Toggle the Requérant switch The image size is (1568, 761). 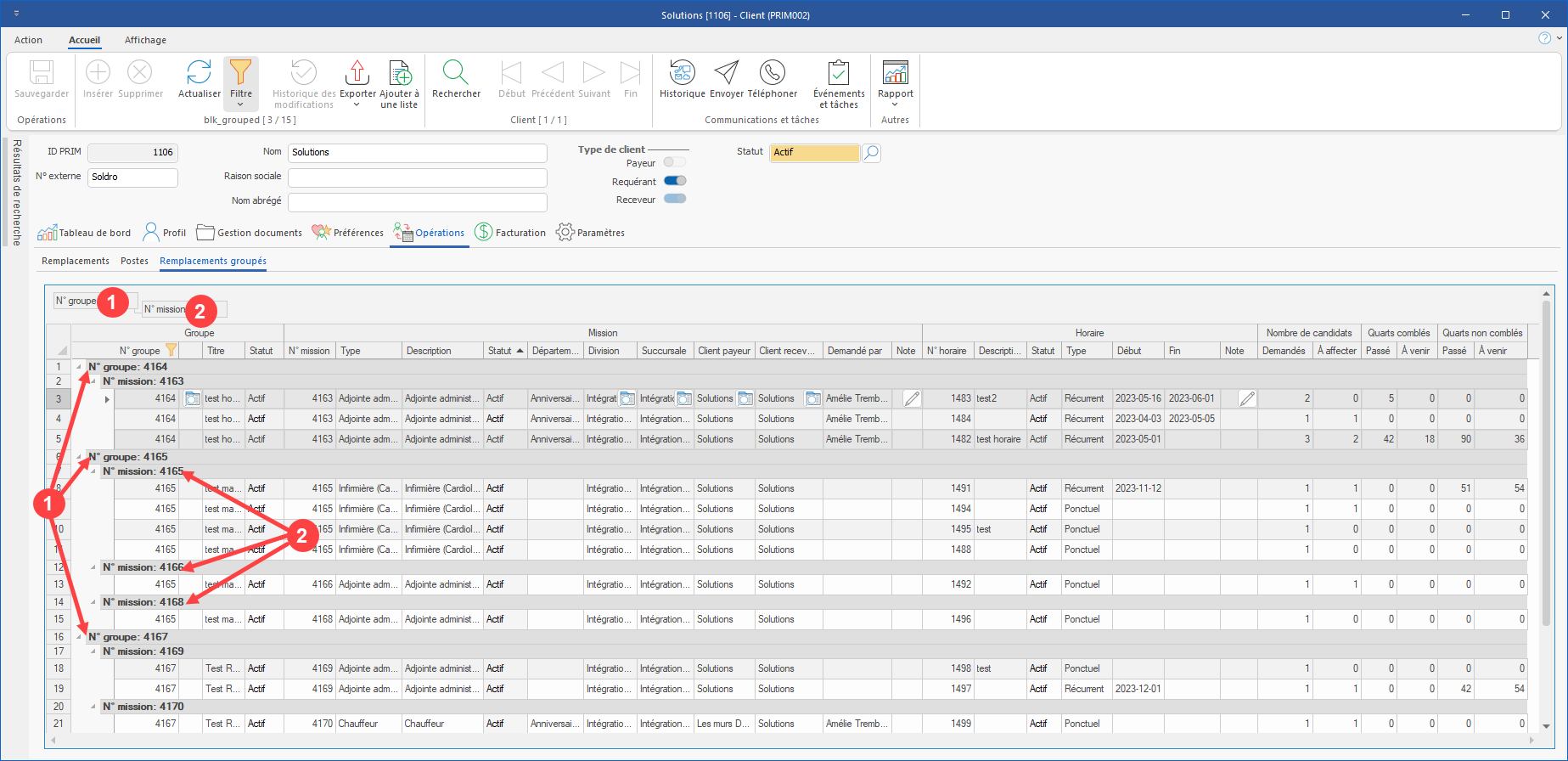(x=675, y=181)
